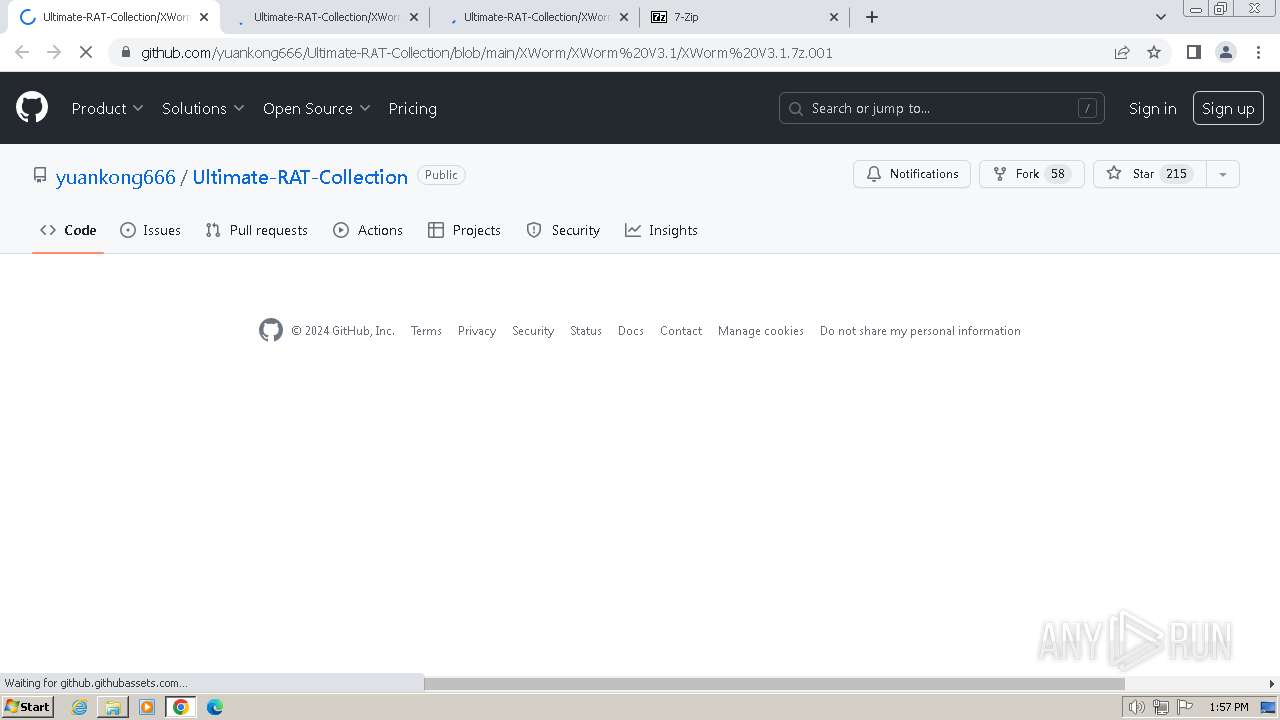The width and height of the screenshot is (1280, 720).
Task: Star the repository
Action: 1150,174
